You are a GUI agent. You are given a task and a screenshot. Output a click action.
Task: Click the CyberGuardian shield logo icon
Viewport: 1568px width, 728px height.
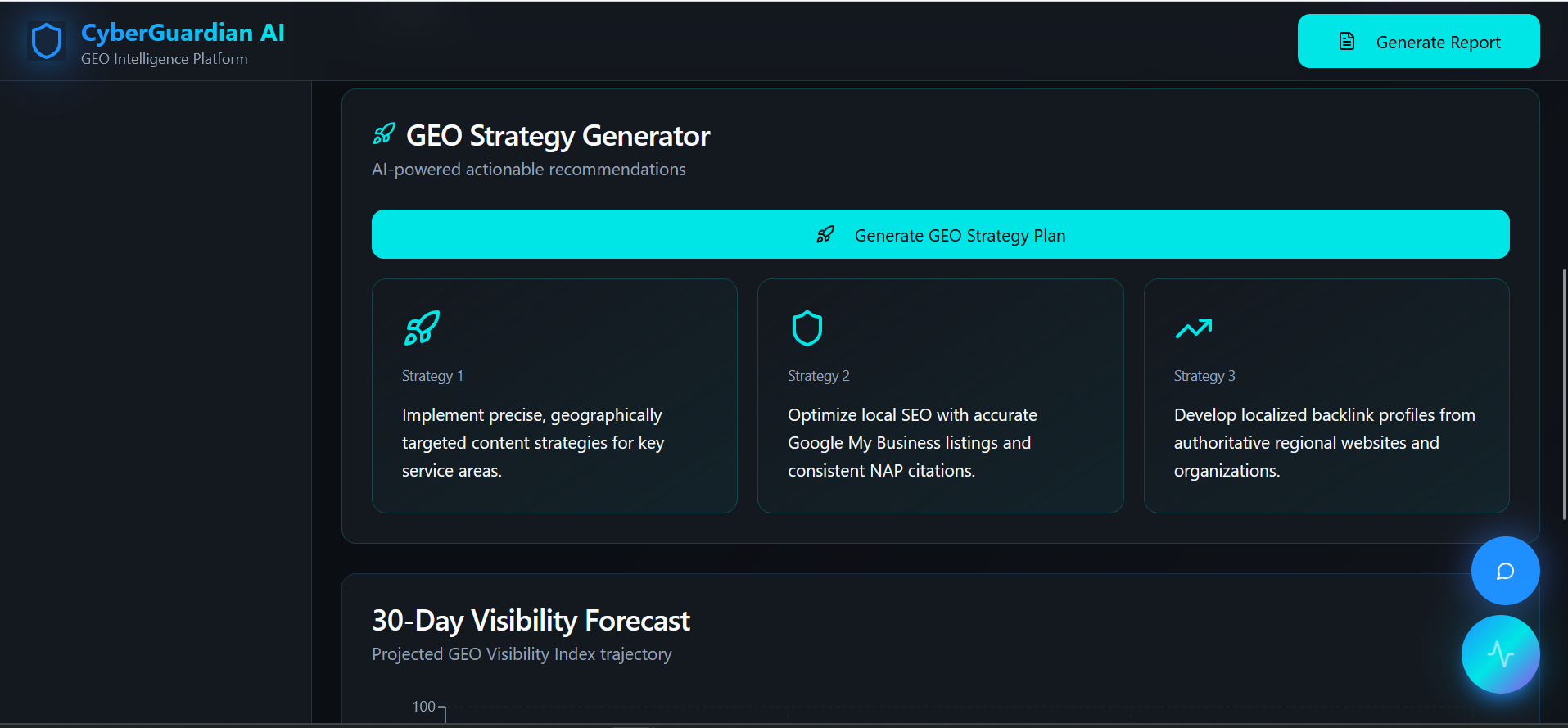point(47,41)
